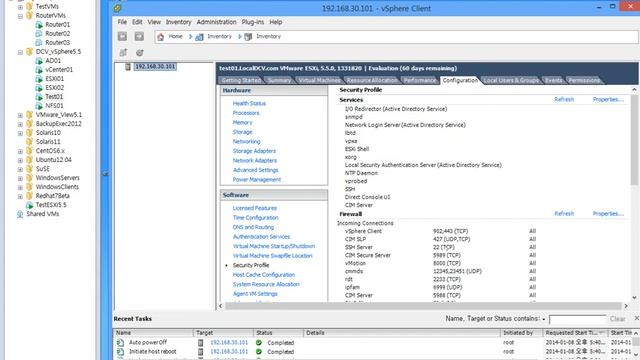Open the Plug-ins menu
This screenshot has width=640, height=360.
(253, 22)
